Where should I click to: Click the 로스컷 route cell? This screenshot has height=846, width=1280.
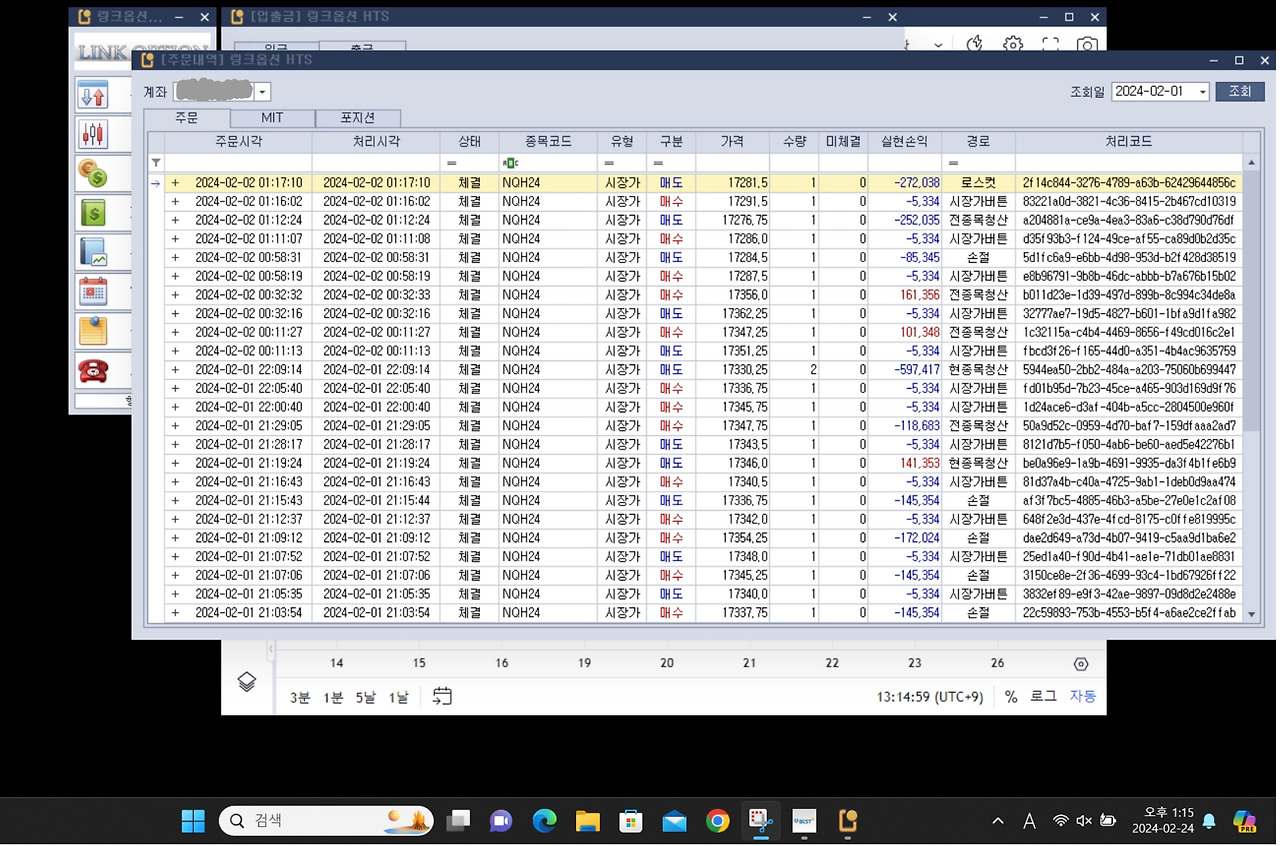[978, 183]
